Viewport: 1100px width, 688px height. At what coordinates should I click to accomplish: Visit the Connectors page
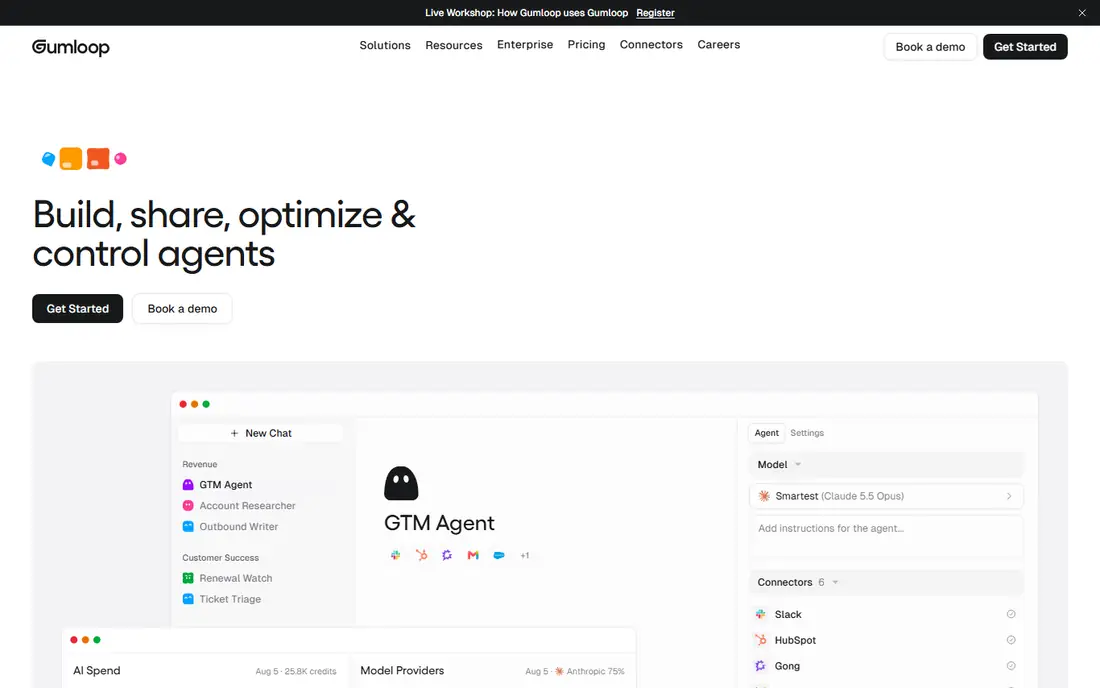651,44
